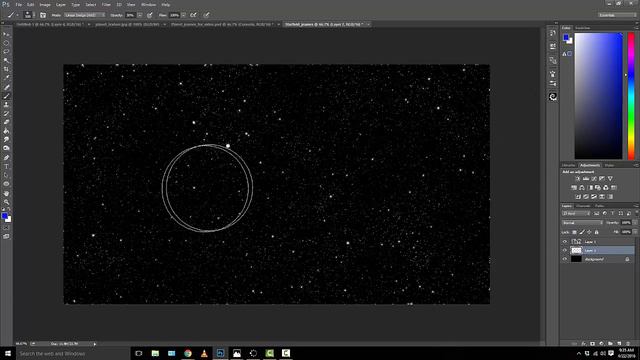
Task: Select the Quick Selection tool
Action: tap(6, 60)
